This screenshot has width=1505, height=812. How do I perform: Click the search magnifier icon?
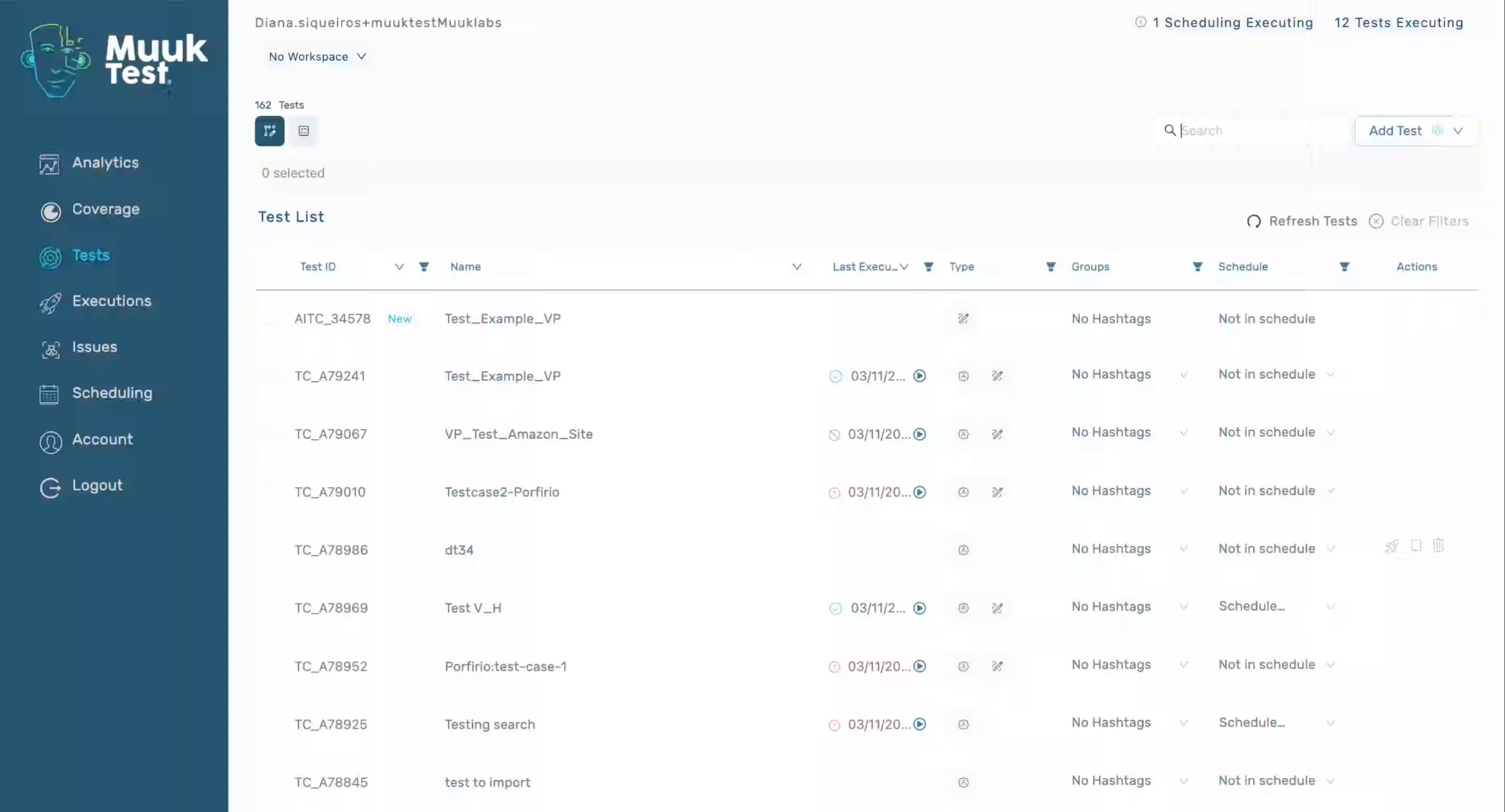(x=1170, y=130)
